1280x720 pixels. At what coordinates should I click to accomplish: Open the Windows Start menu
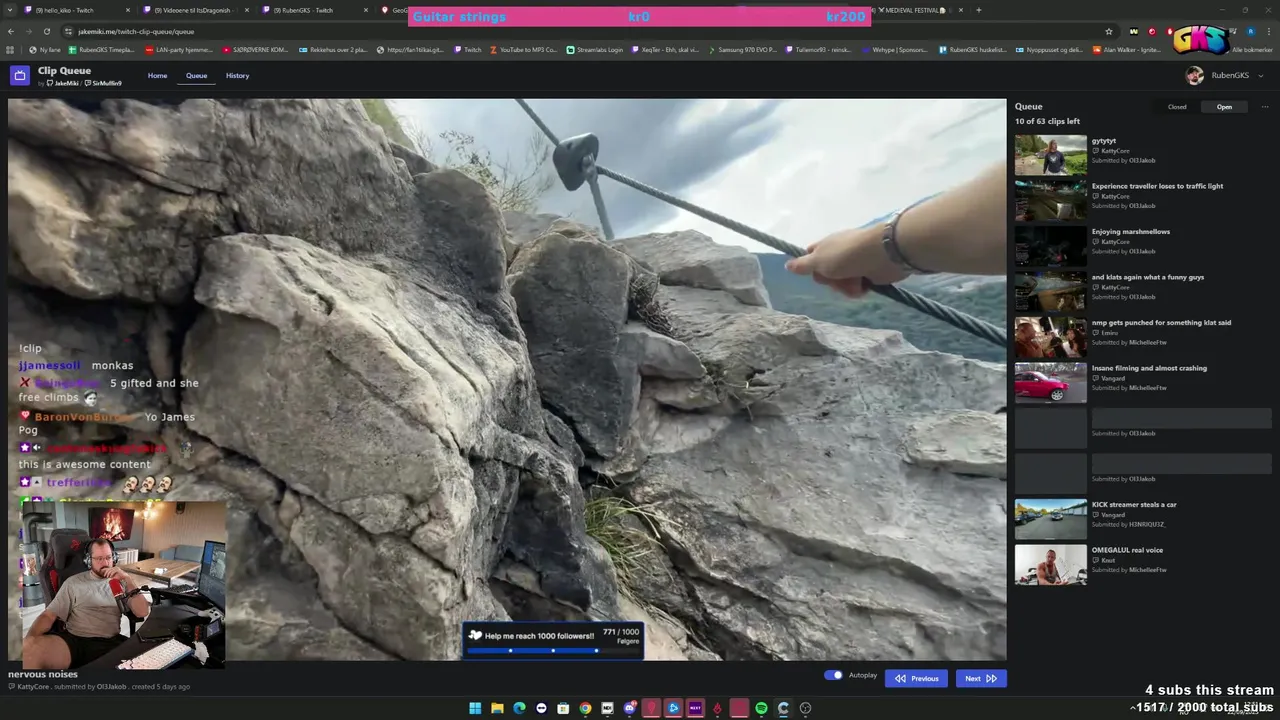[475, 708]
